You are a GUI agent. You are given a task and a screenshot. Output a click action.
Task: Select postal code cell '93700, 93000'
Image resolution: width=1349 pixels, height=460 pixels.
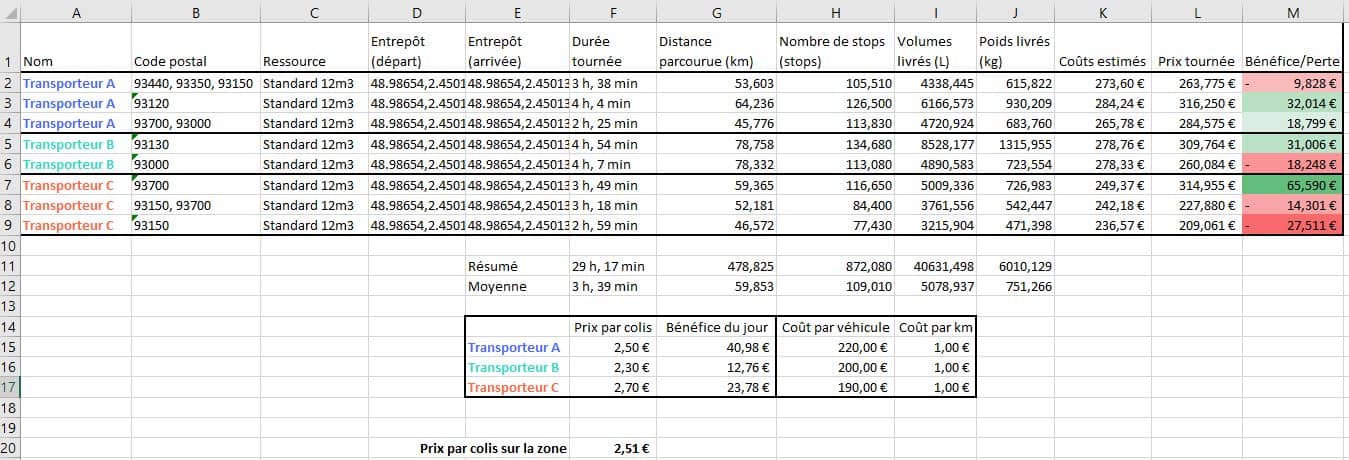pos(195,123)
